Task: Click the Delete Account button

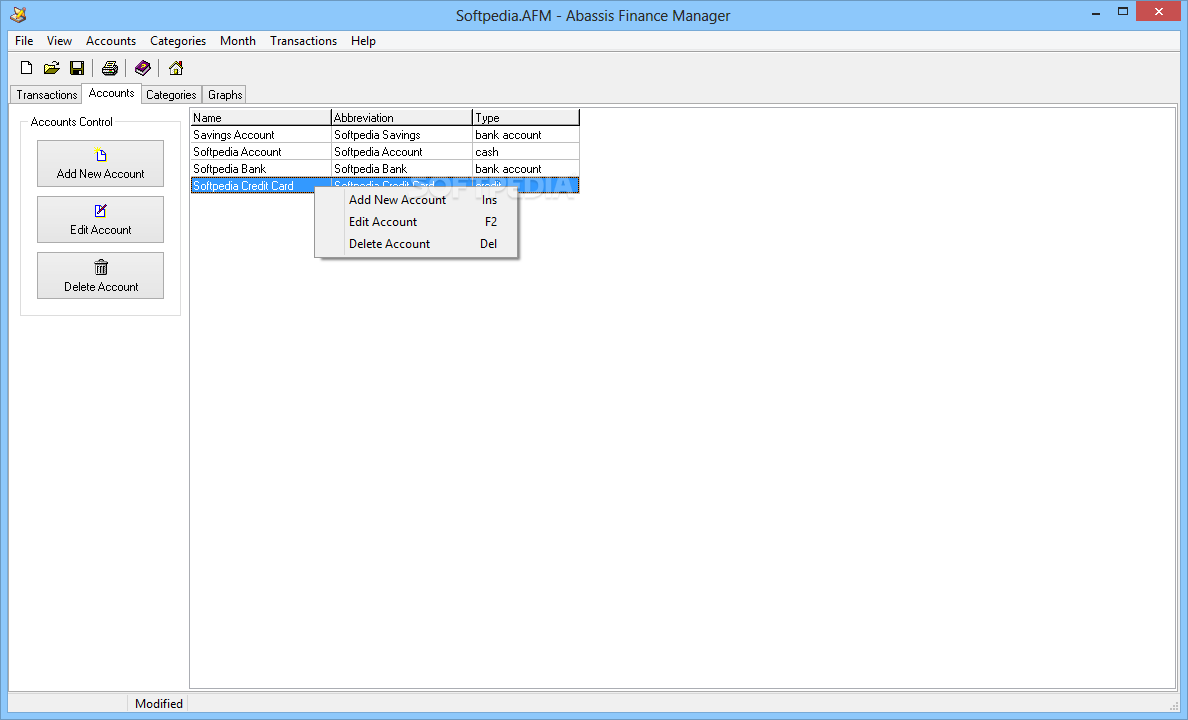Action: (x=100, y=275)
